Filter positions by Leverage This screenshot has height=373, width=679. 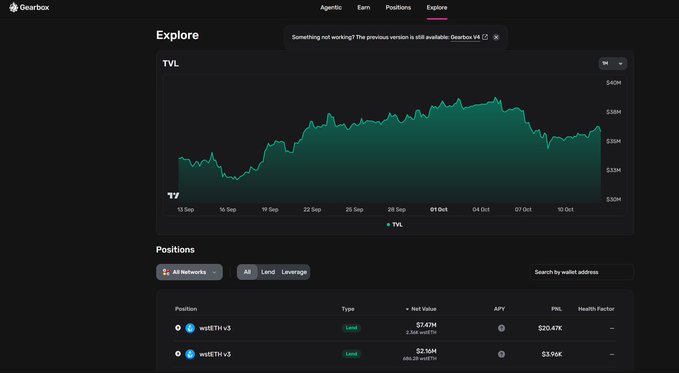click(294, 272)
